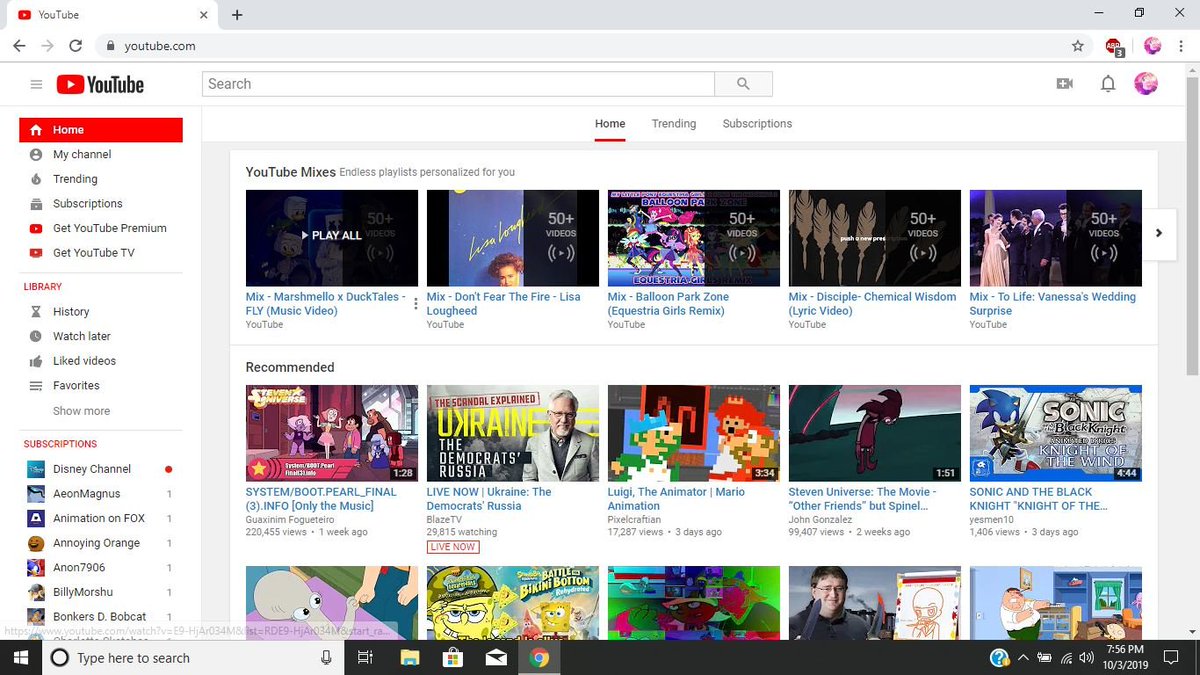Click the Windows search box
This screenshot has width=1200, height=675.
tap(192, 657)
